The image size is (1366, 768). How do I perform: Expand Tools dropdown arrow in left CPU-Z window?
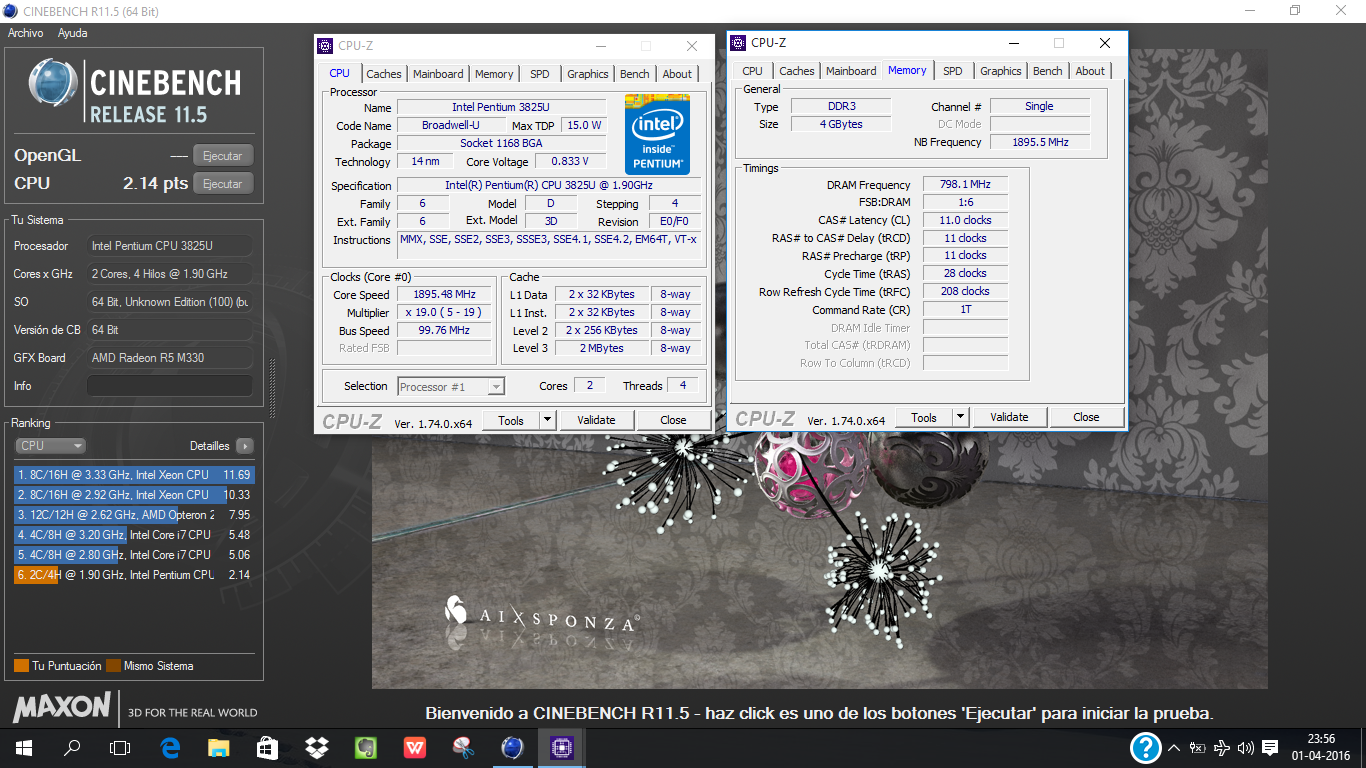tap(547, 420)
